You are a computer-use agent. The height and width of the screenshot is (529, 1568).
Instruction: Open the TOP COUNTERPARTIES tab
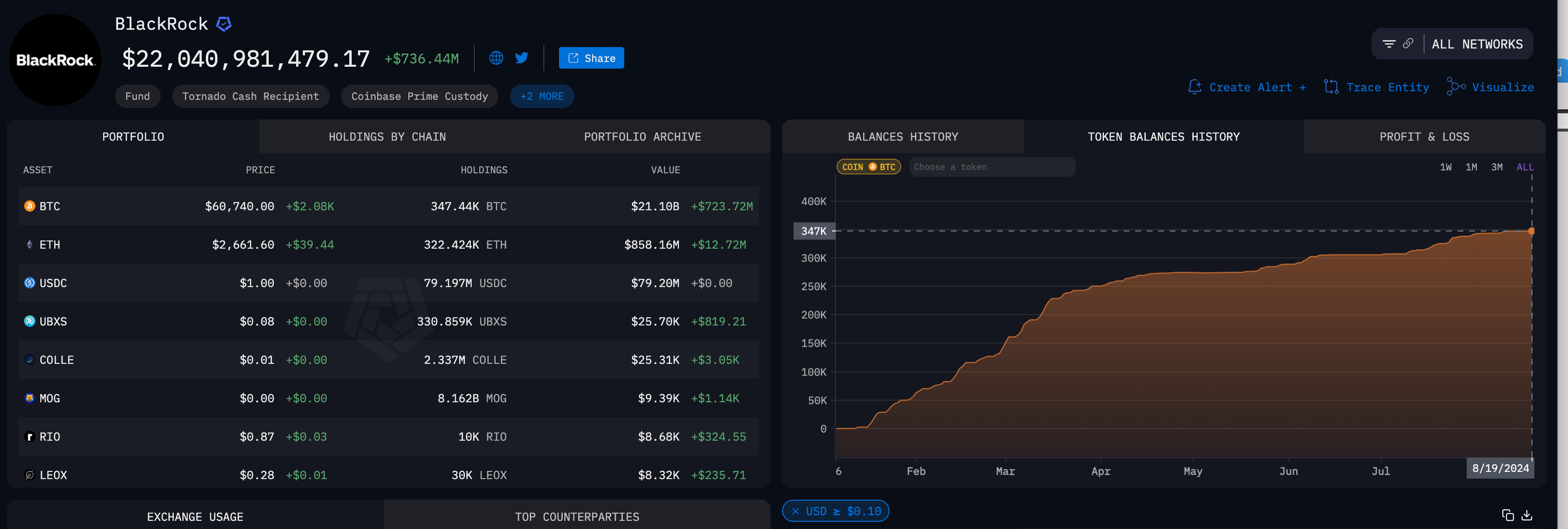[x=577, y=516]
